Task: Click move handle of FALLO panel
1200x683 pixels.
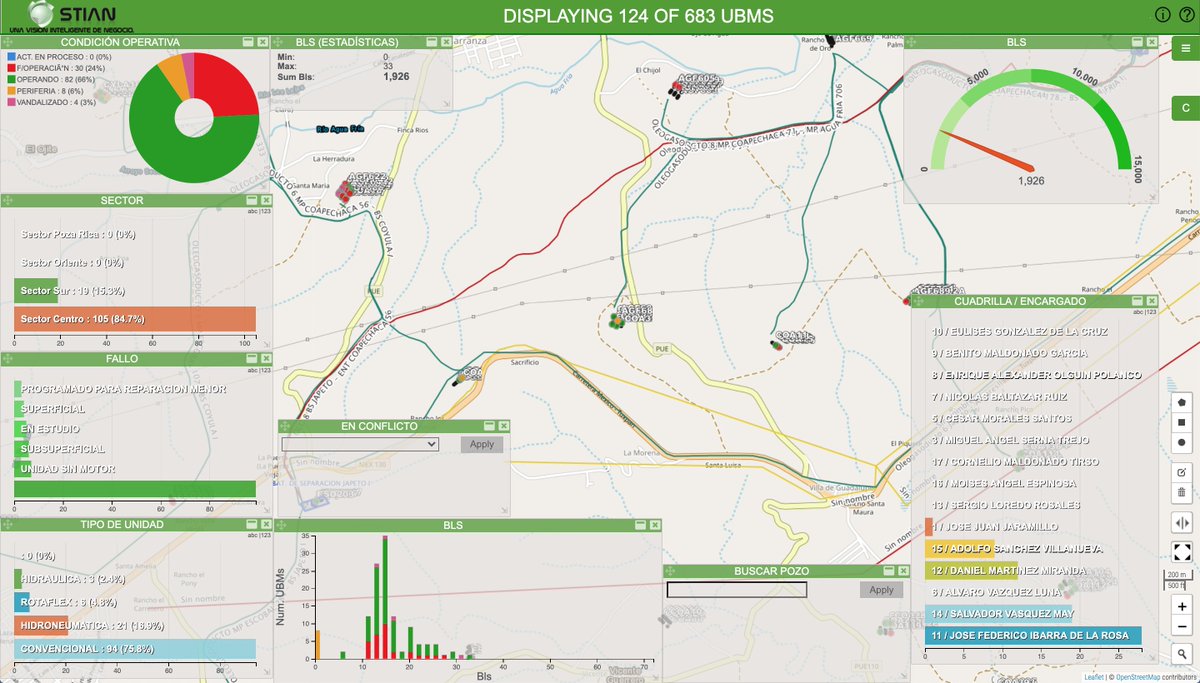Action: pyautogui.click(x=8, y=358)
